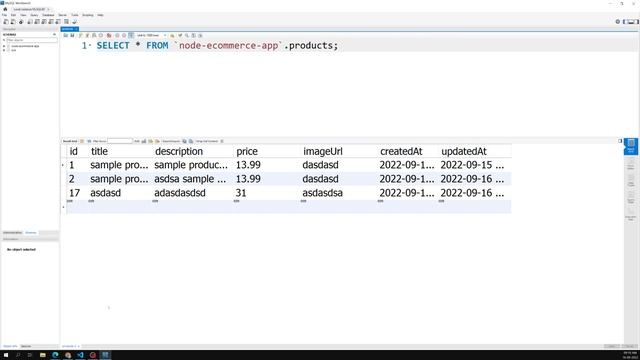Delete selected rows in result grid toolbar
This screenshot has width=640, height=360.
(x=157, y=141)
